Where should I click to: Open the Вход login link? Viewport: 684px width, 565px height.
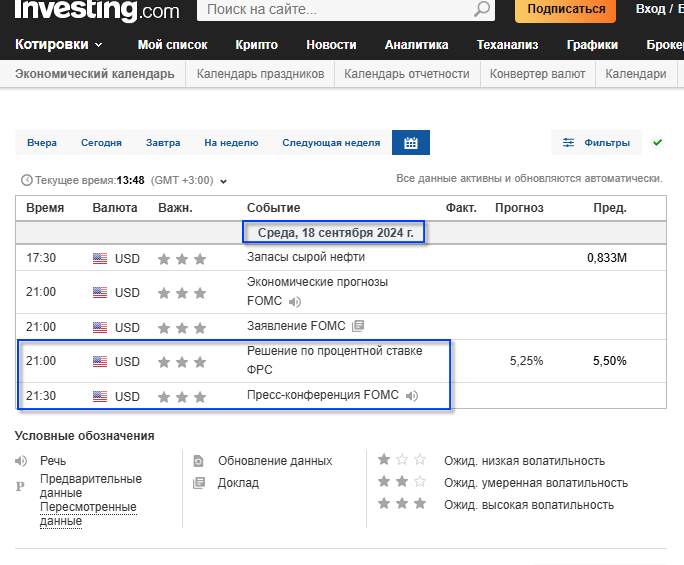(650, 9)
